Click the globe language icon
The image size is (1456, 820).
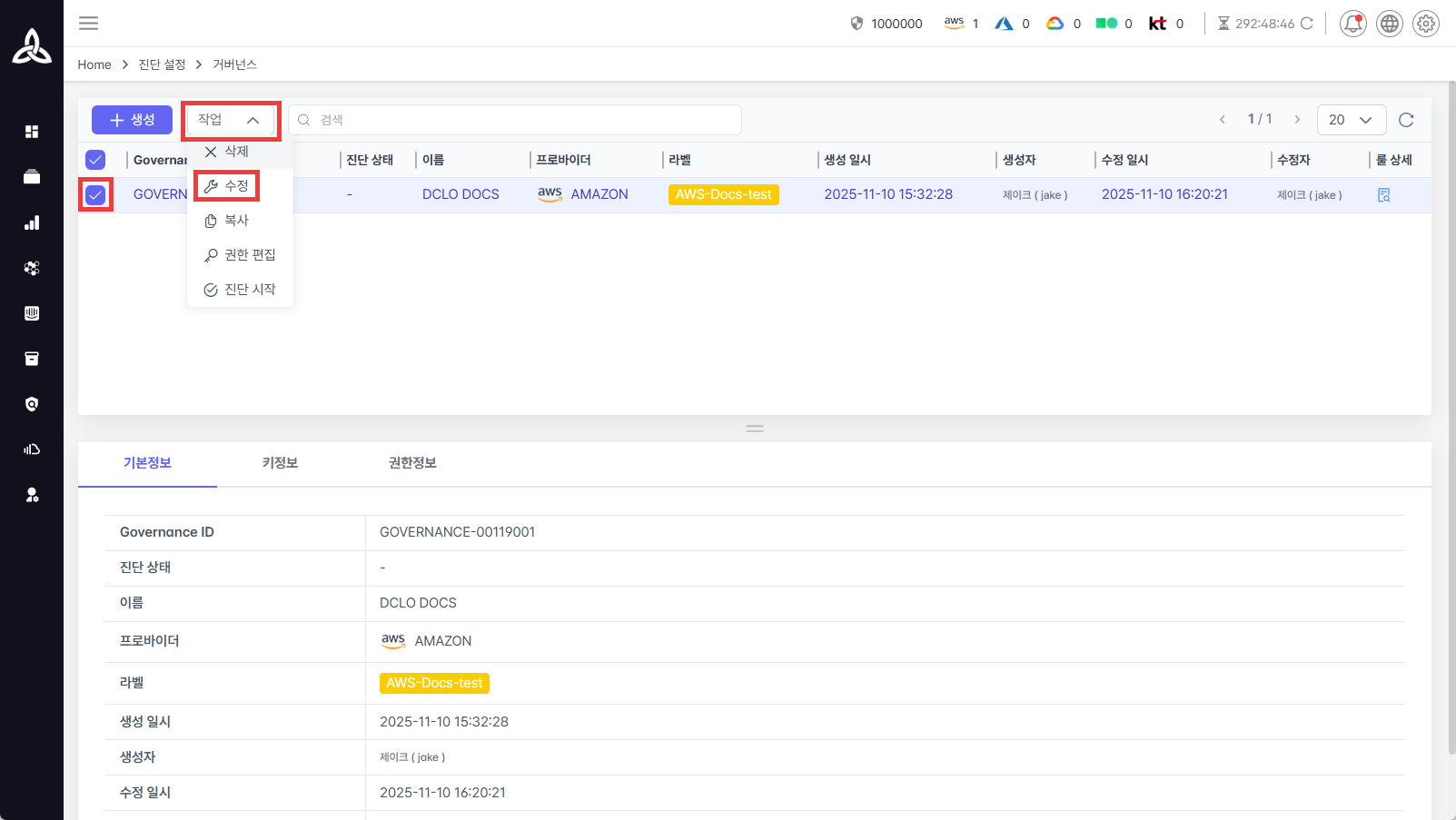coord(1389,24)
